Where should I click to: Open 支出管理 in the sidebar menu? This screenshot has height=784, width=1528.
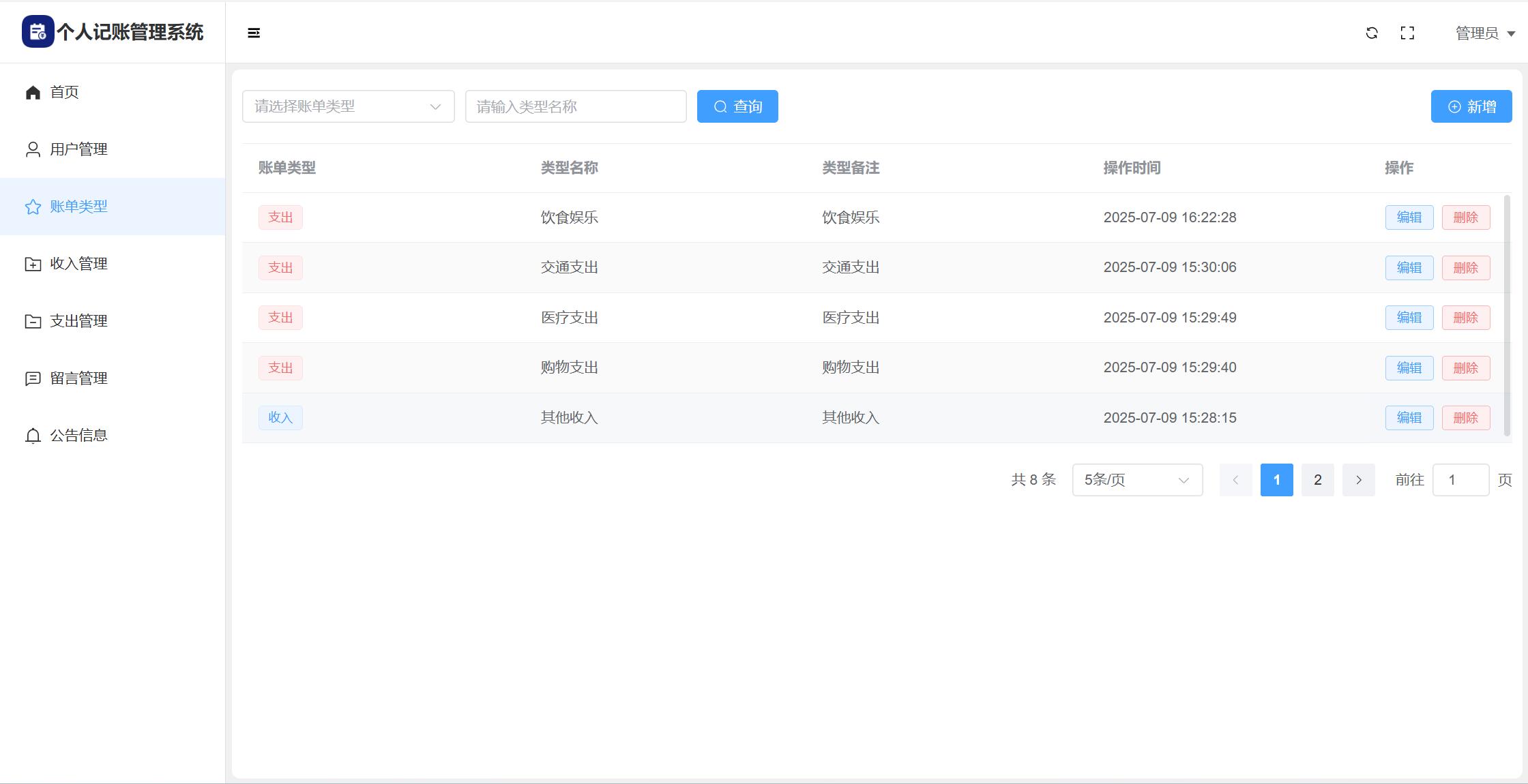tap(78, 321)
